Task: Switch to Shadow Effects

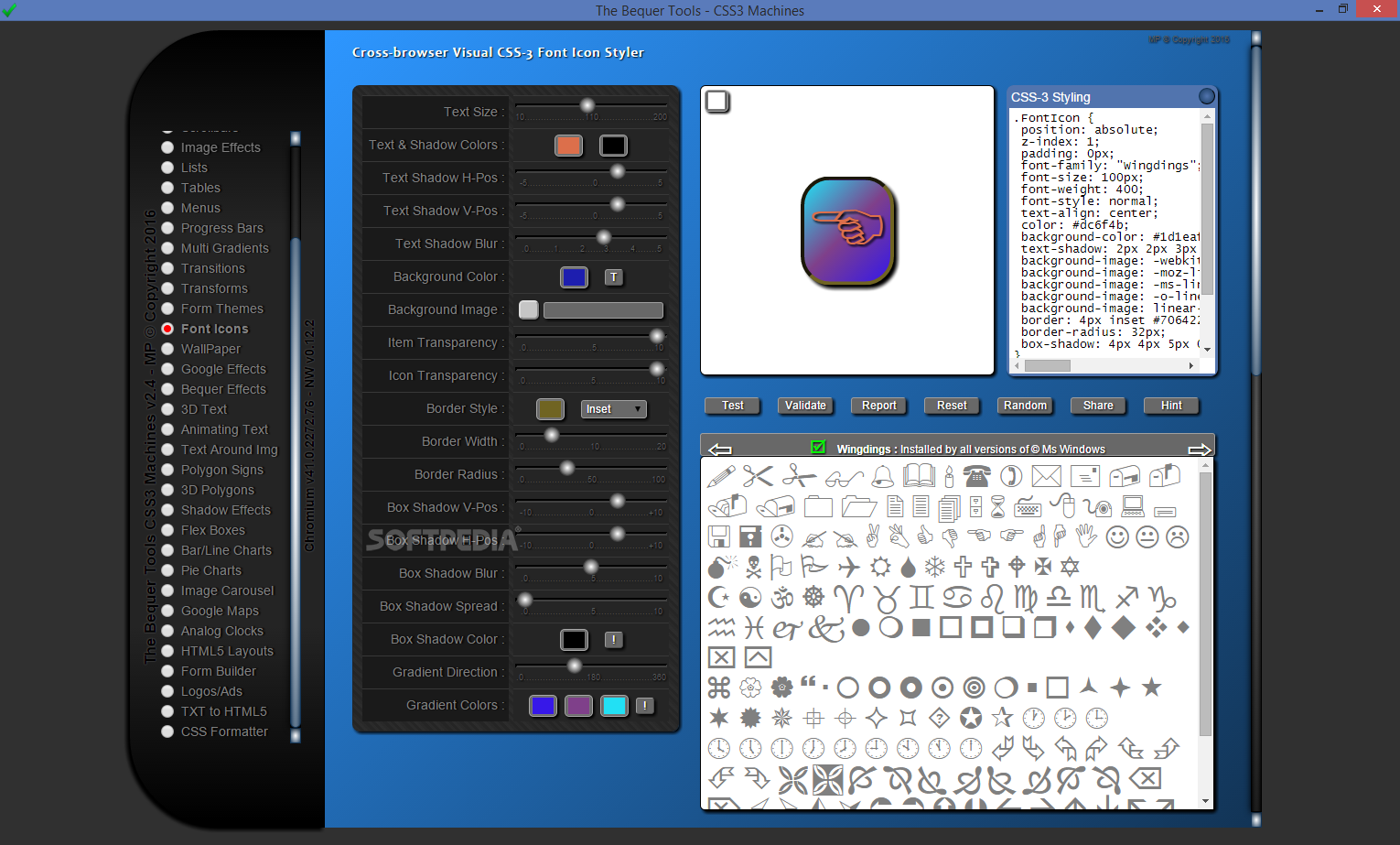Action: pyautogui.click(x=226, y=510)
